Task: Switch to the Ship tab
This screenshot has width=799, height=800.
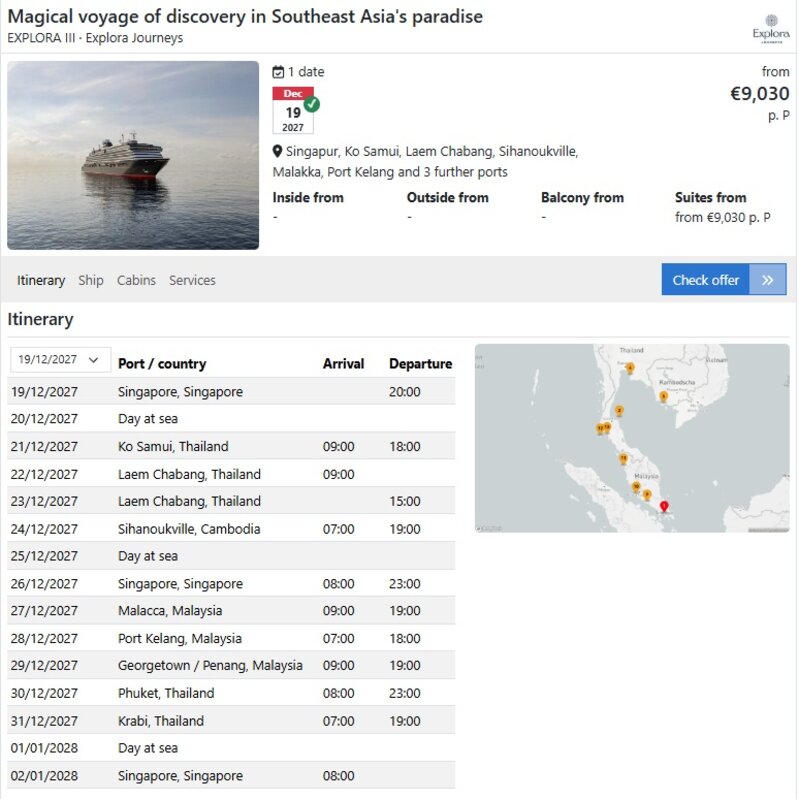Action: (x=91, y=280)
